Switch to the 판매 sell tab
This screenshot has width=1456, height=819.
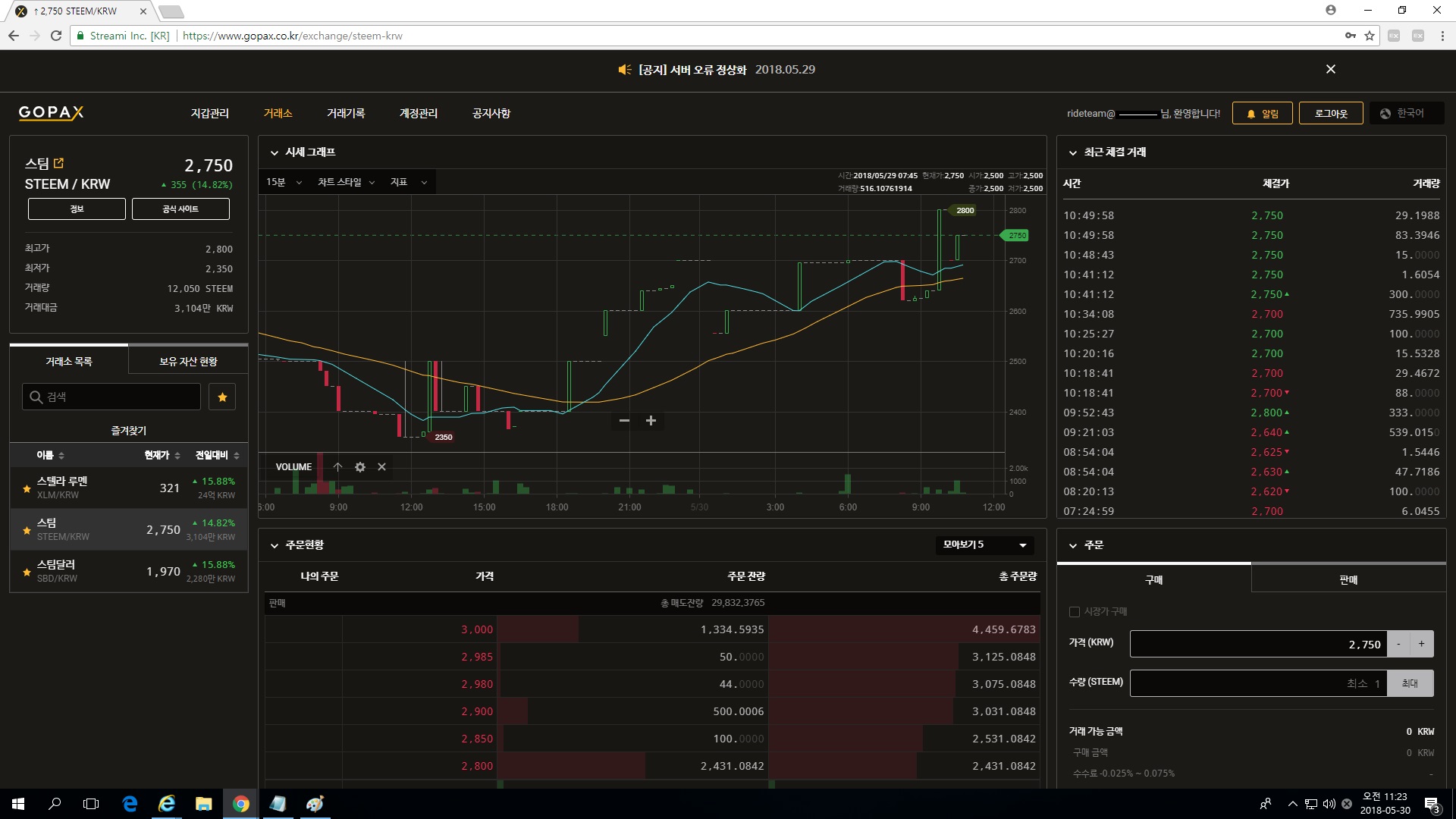point(1348,579)
